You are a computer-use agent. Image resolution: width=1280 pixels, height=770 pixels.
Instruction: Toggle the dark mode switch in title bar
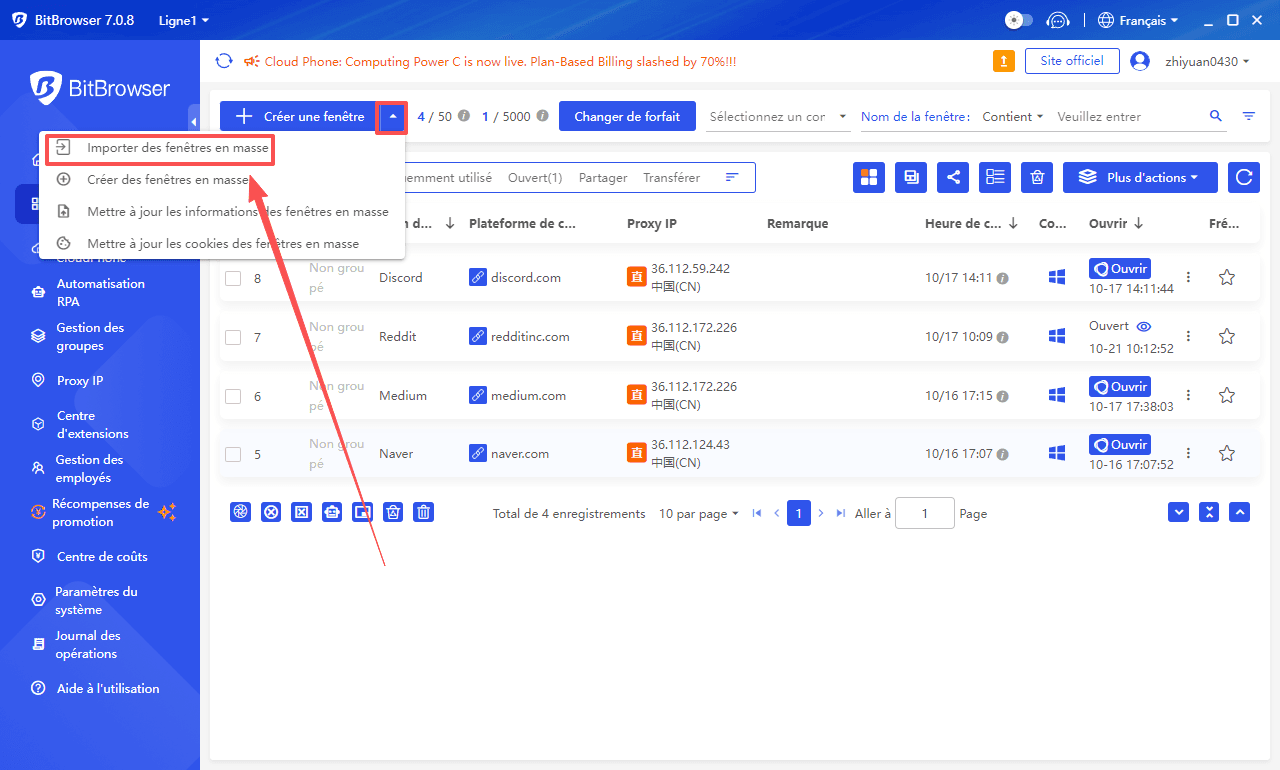1018,19
